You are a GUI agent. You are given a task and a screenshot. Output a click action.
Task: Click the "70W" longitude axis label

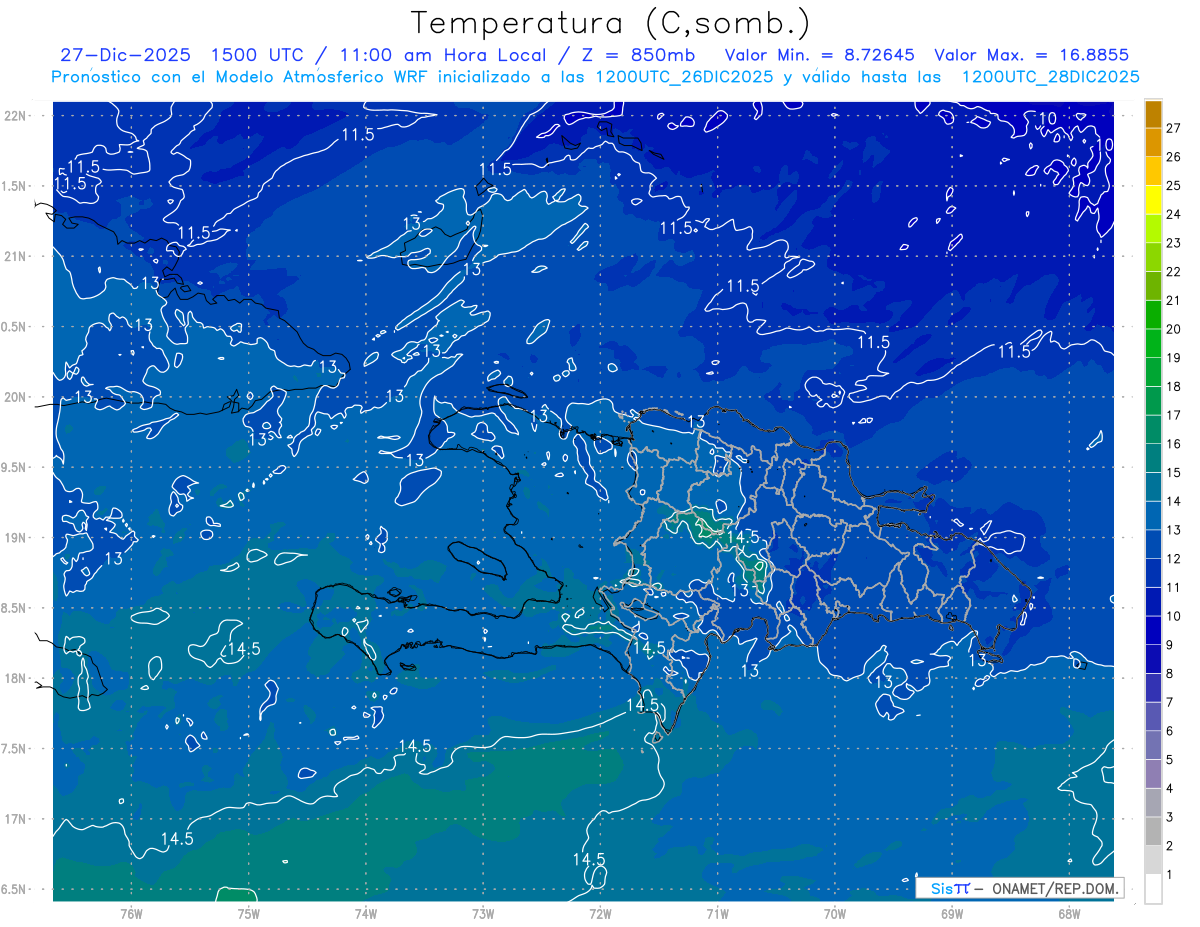[x=835, y=914]
